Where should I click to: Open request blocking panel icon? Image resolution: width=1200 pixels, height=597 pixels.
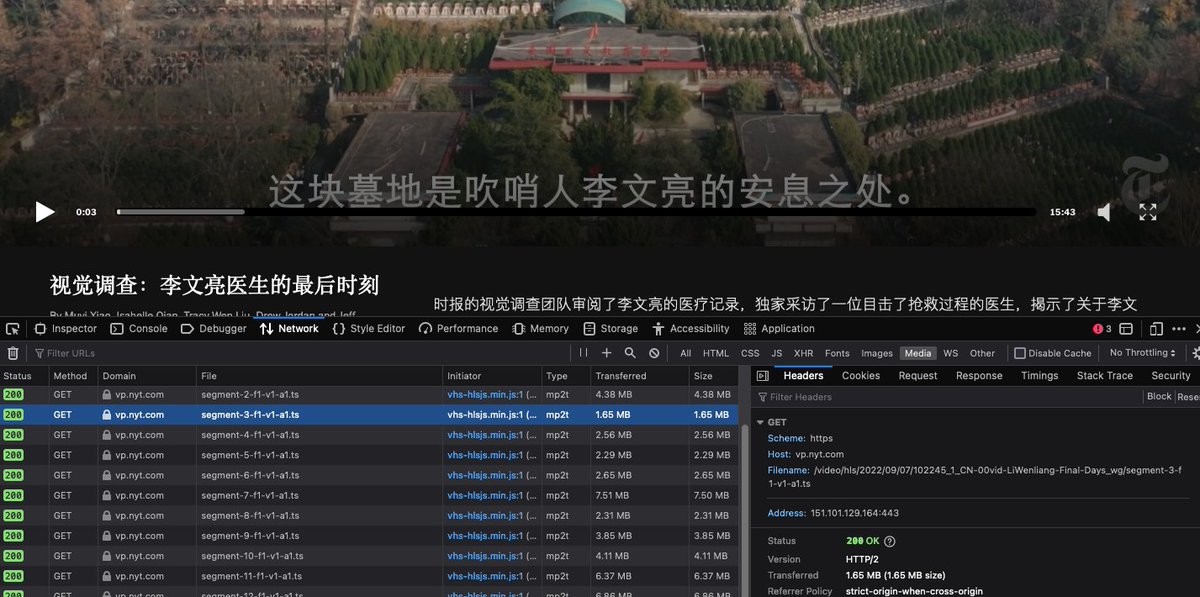tap(654, 353)
